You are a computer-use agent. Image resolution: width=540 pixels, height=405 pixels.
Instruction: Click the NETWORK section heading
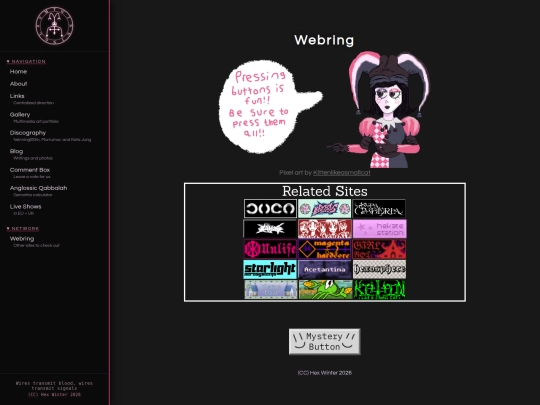23,229
